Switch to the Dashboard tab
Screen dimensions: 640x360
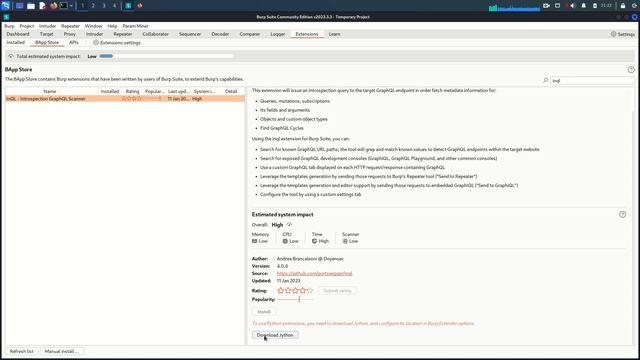(18, 34)
